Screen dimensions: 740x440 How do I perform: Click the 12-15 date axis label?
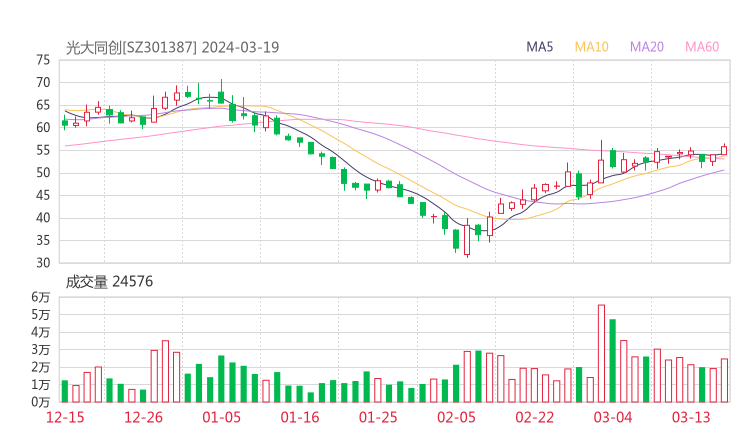65,417
